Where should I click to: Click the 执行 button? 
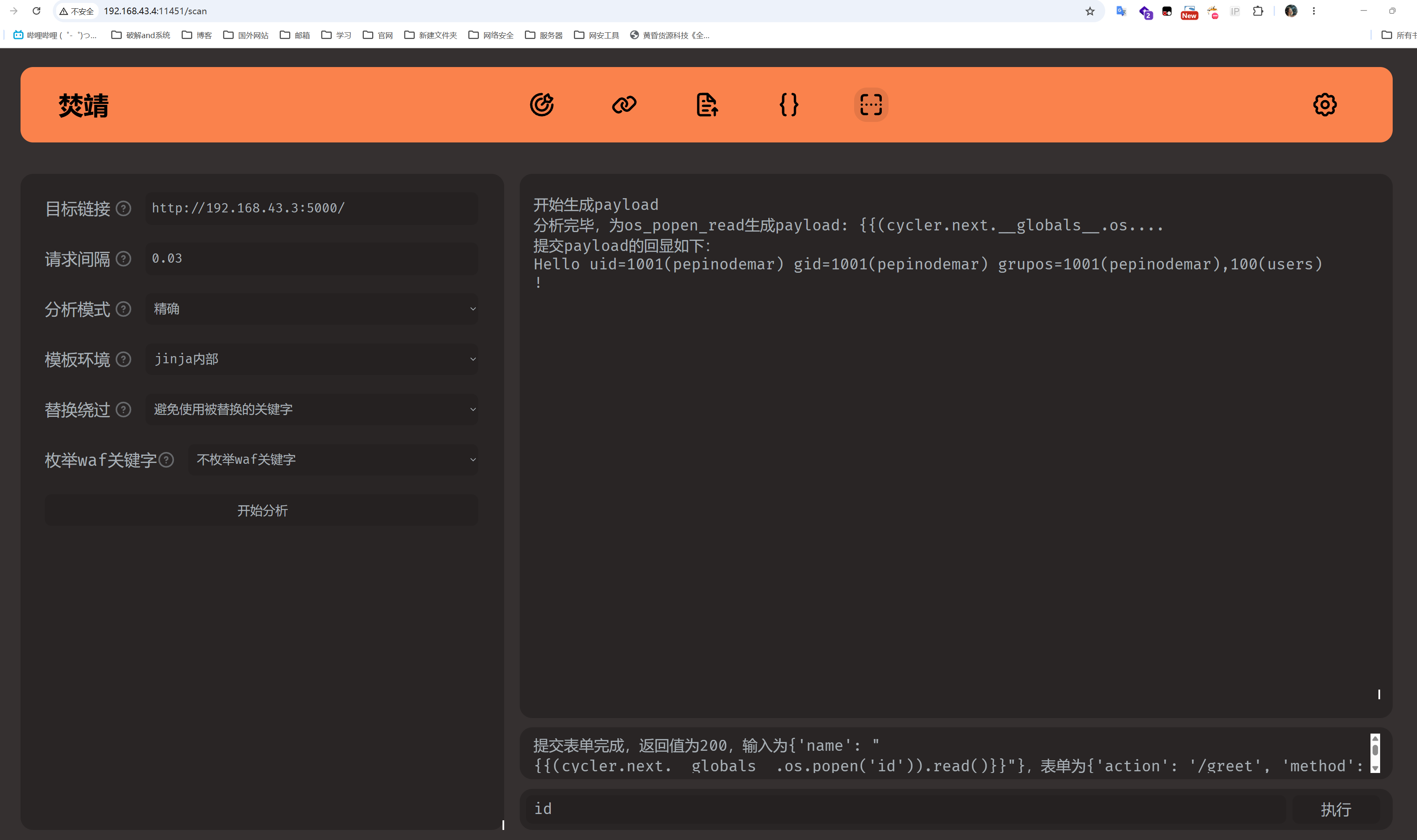point(1335,809)
